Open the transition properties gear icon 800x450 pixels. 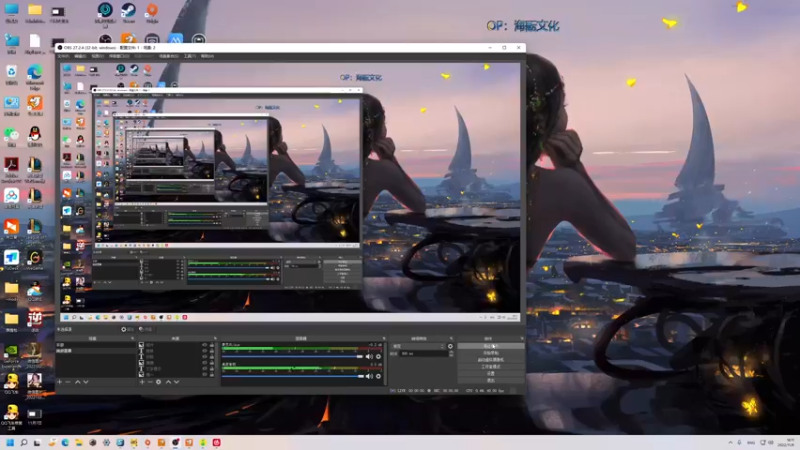pyautogui.click(x=450, y=346)
